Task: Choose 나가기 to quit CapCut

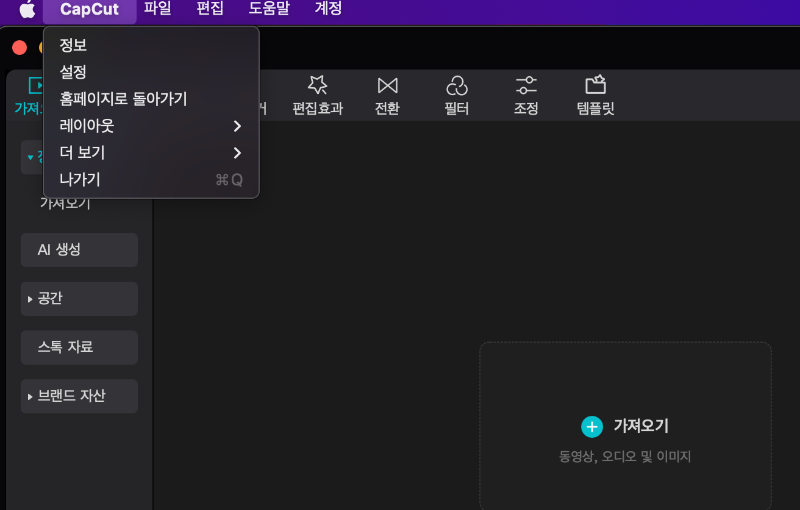Action: pos(152,180)
